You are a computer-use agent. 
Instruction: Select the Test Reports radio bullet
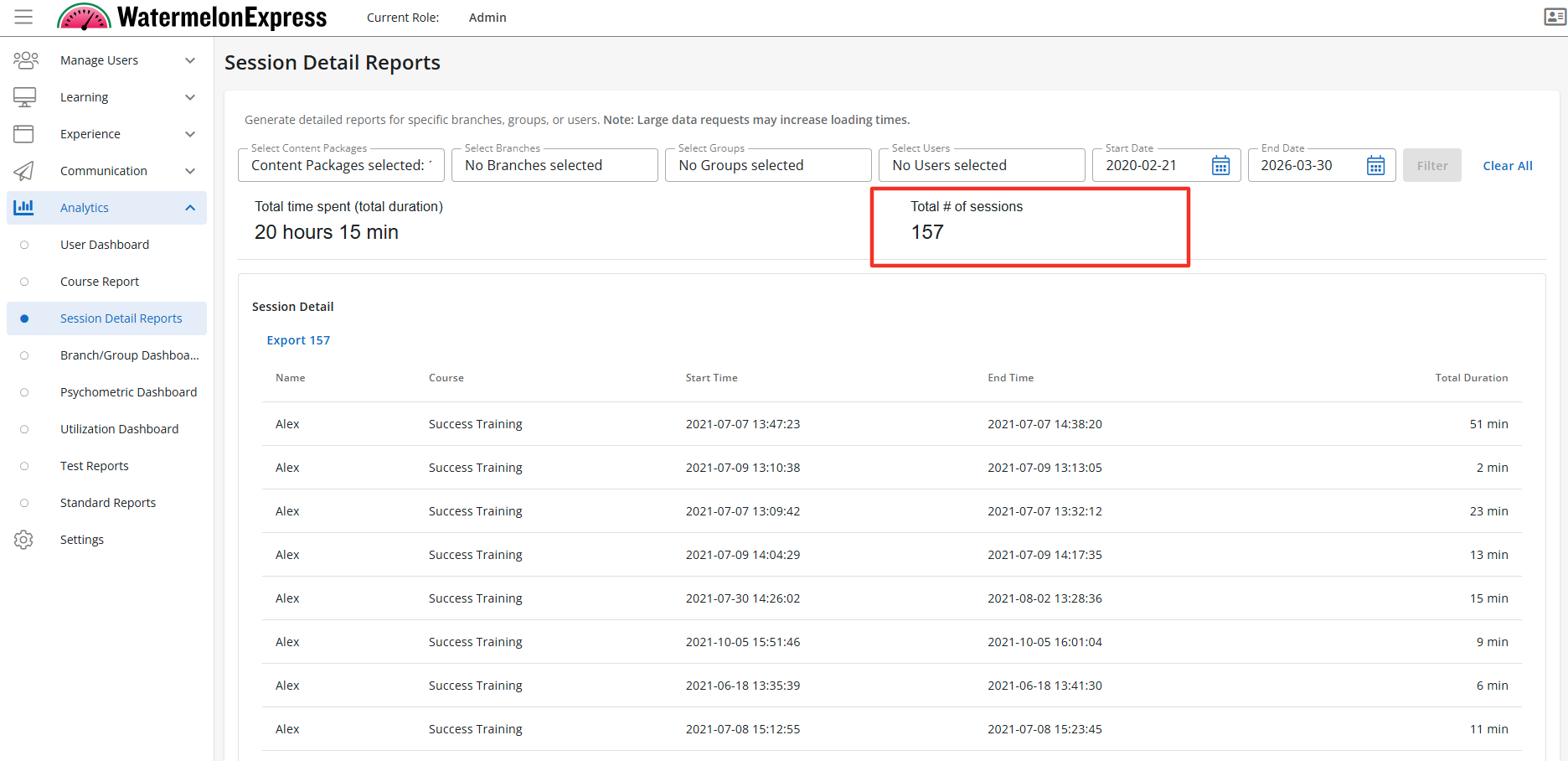tap(24, 466)
